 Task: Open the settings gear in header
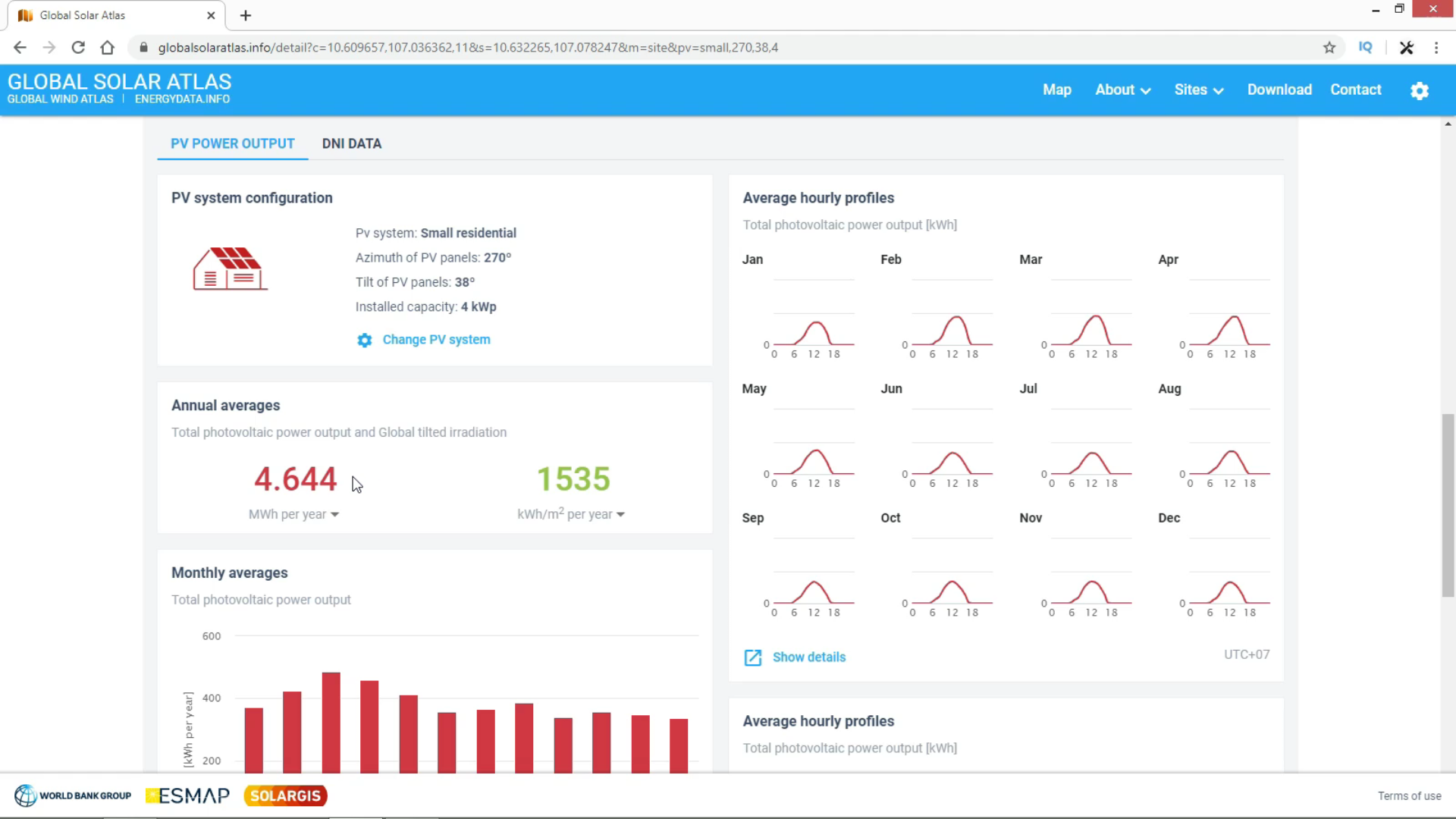(1419, 91)
